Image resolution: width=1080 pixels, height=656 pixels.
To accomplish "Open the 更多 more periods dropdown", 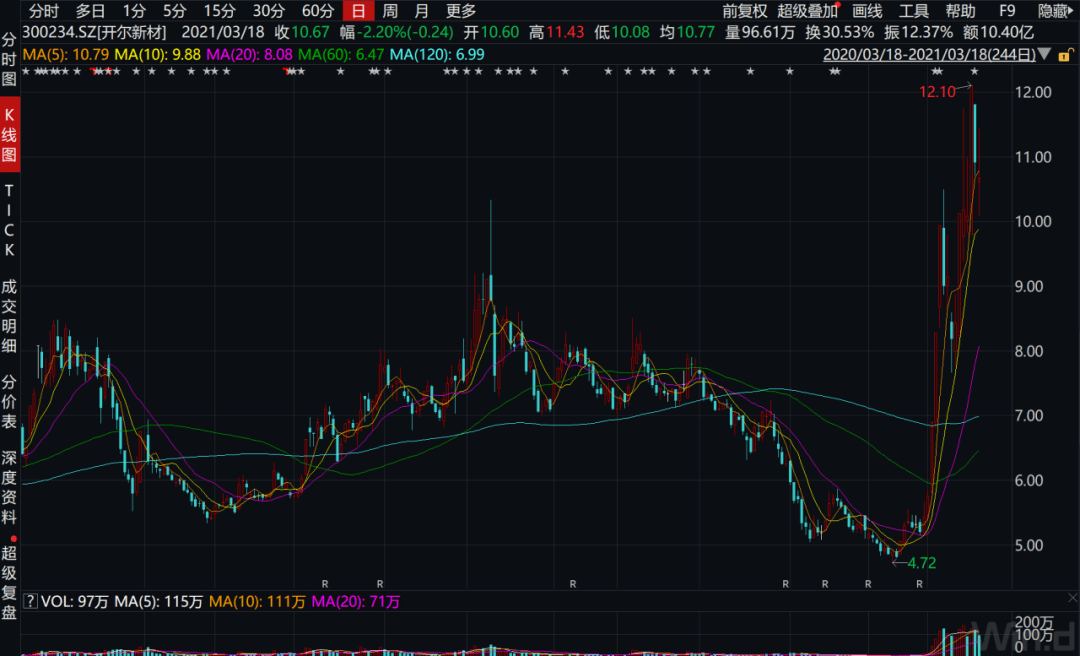I will 461,11.
